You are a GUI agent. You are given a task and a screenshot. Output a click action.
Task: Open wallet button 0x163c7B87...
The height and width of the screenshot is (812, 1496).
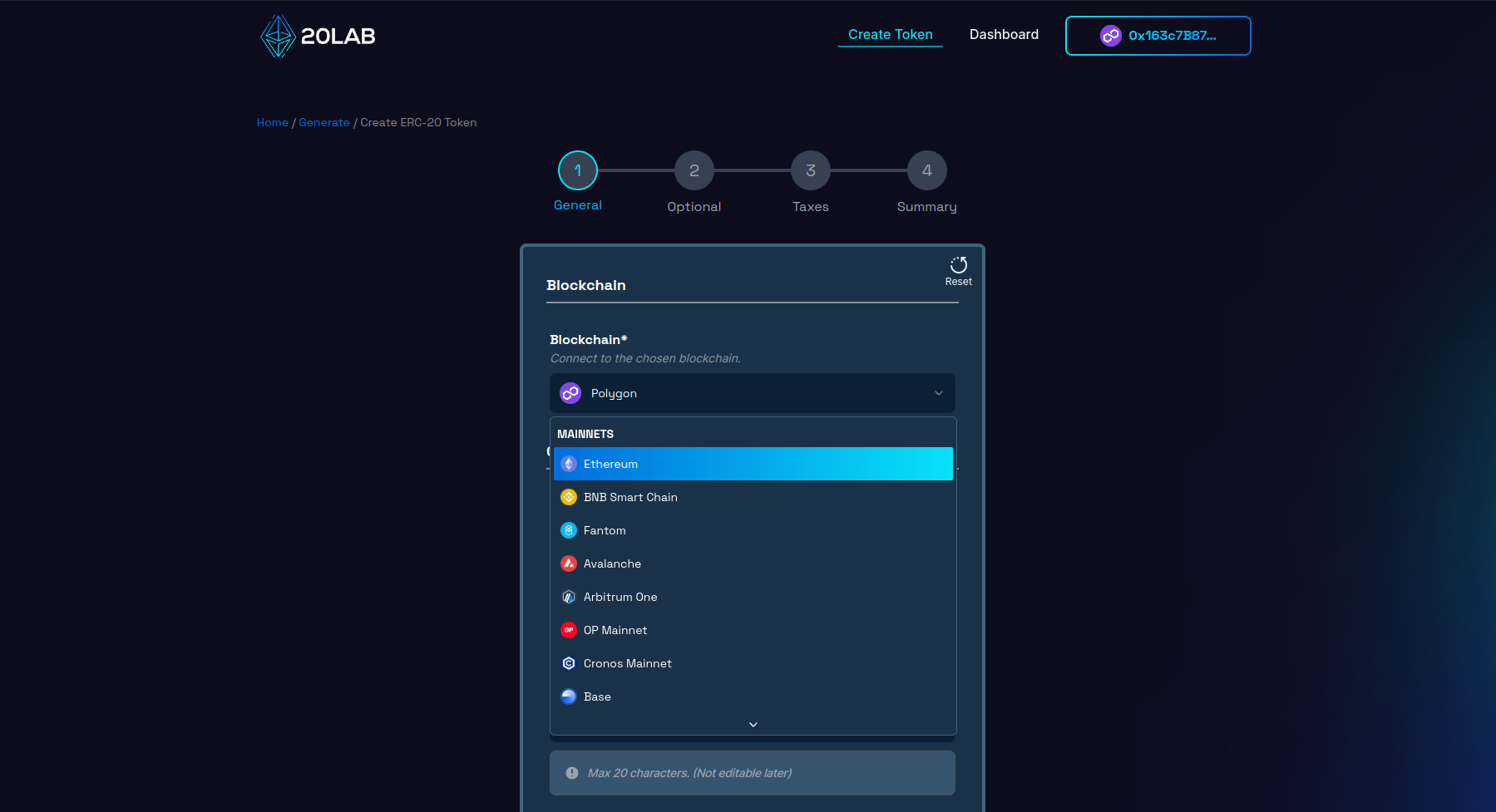1158,36
